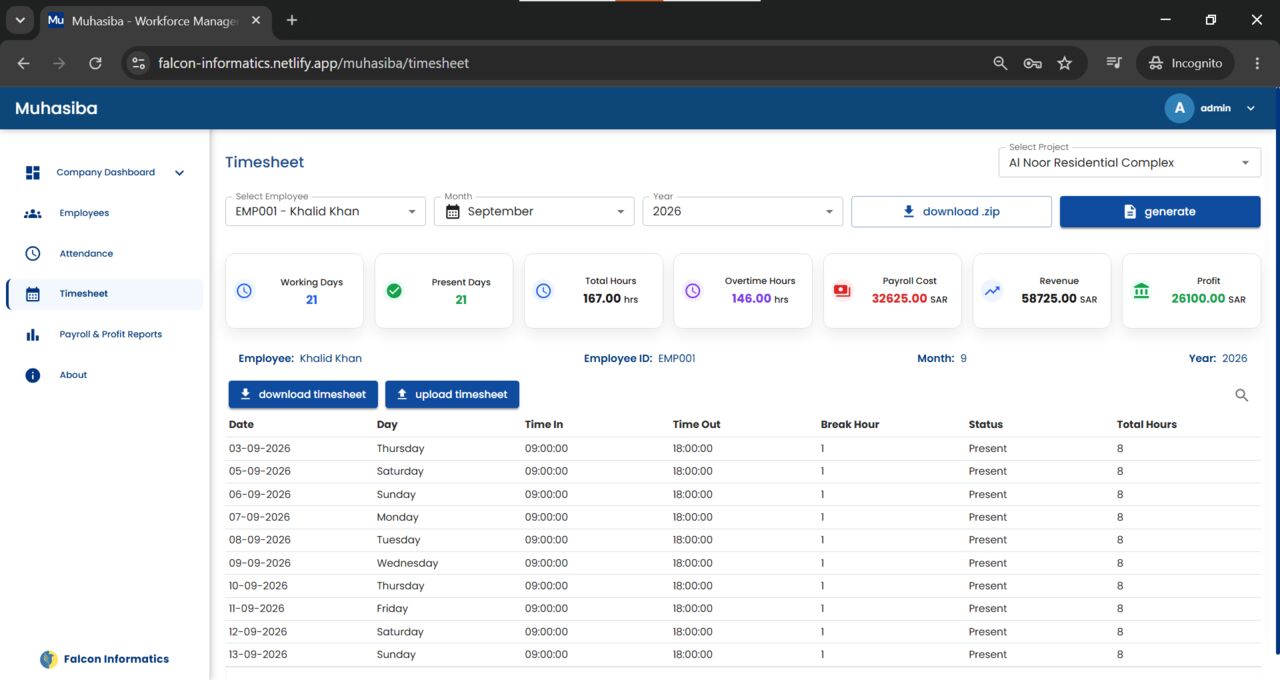Click the About info icon in sidebar

(33, 375)
